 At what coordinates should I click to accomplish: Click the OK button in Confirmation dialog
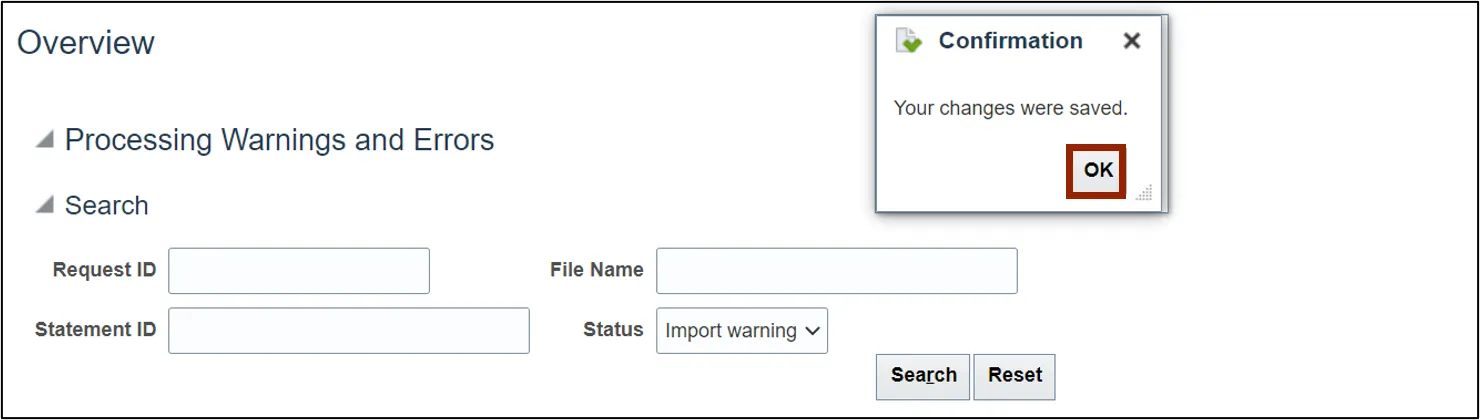[1097, 171]
